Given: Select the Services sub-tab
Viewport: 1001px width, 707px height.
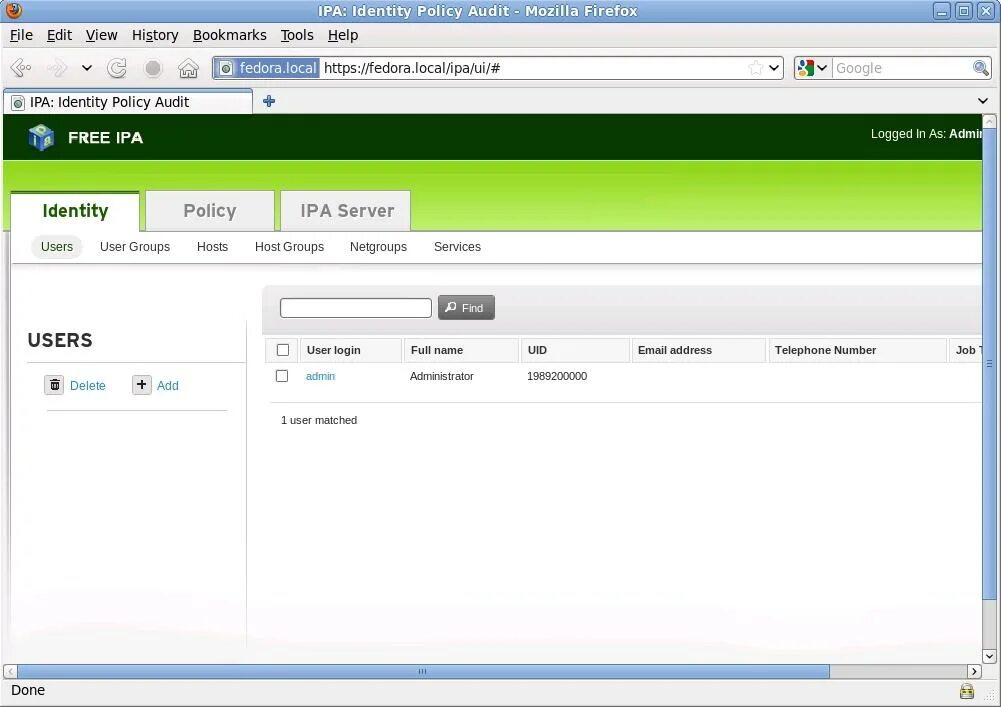Looking at the screenshot, I should [x=457, y=247].
